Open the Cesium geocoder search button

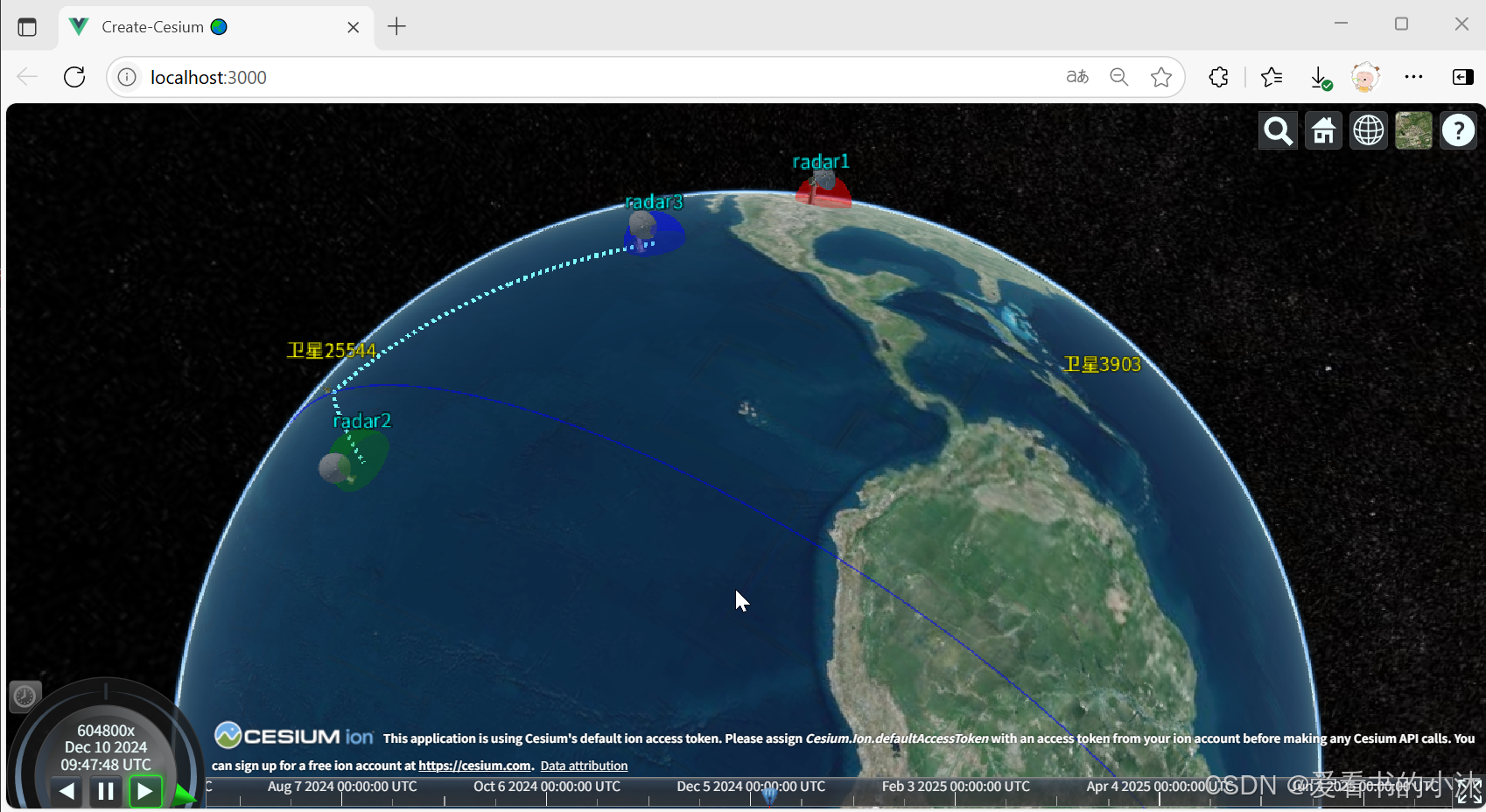(x=1278, y=131)
